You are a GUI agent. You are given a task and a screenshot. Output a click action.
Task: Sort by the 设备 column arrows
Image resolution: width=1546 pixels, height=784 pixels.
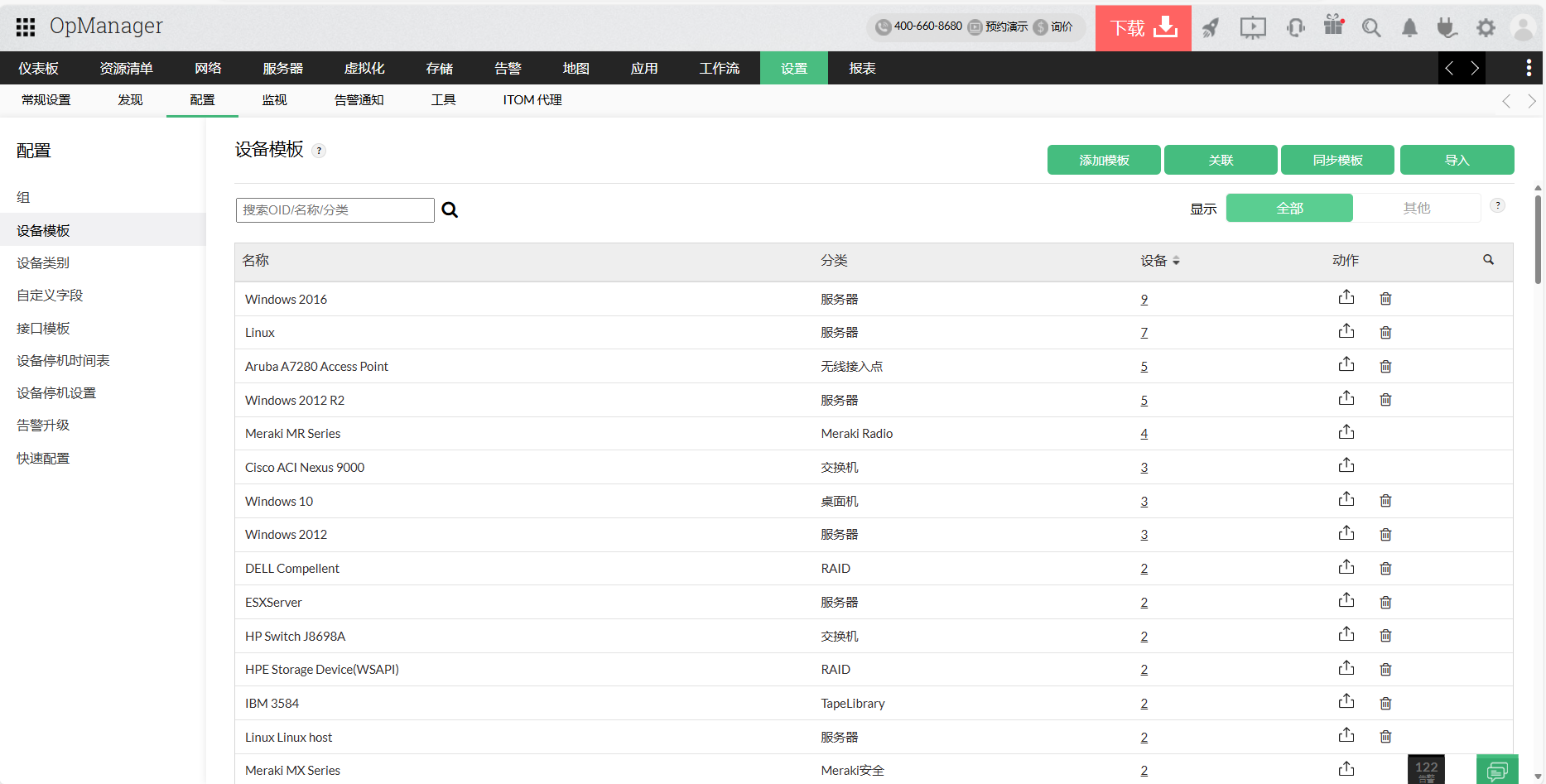click(x=1176, y=261)
